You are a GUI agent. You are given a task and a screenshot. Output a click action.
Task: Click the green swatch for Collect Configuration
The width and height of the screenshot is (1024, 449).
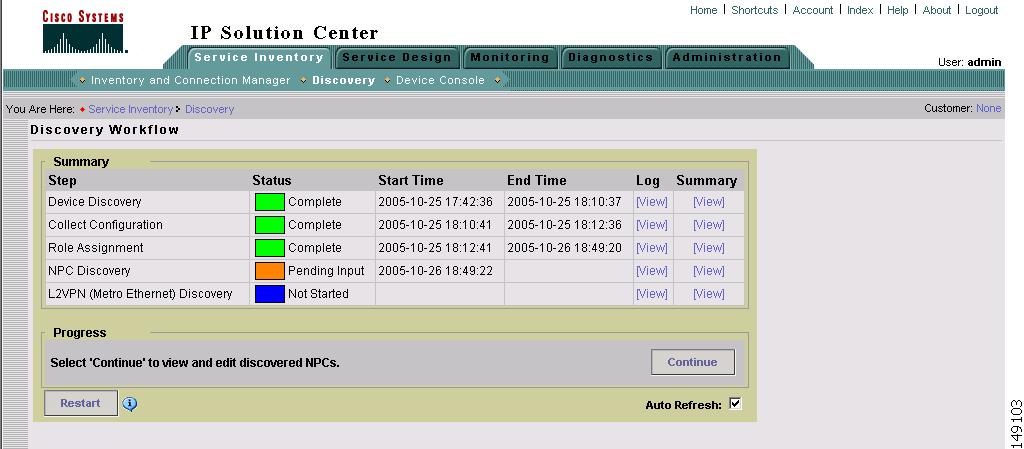click(x=270, y=224)
